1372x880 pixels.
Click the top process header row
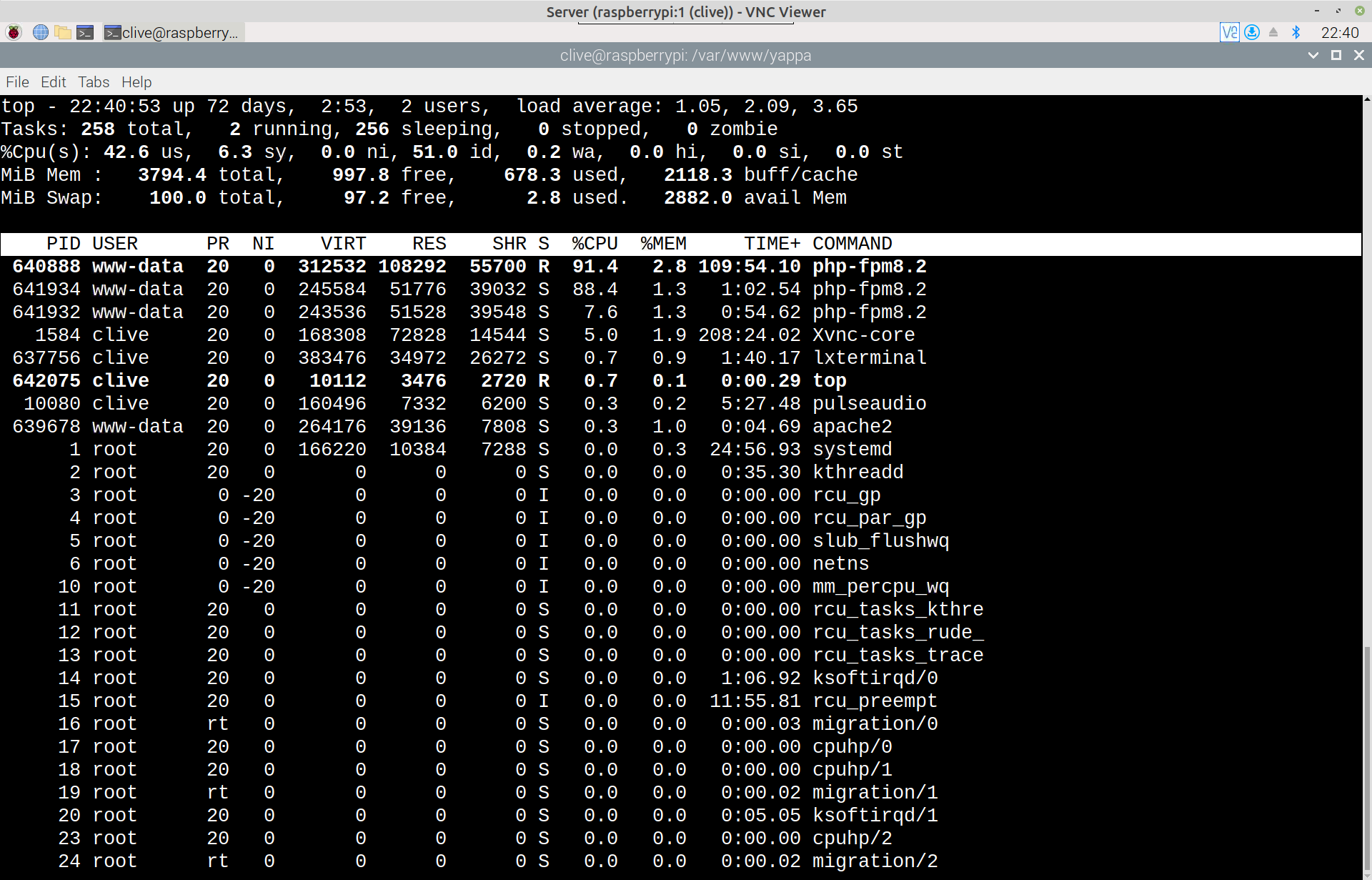pyautogui.click(x=680, y=244)
